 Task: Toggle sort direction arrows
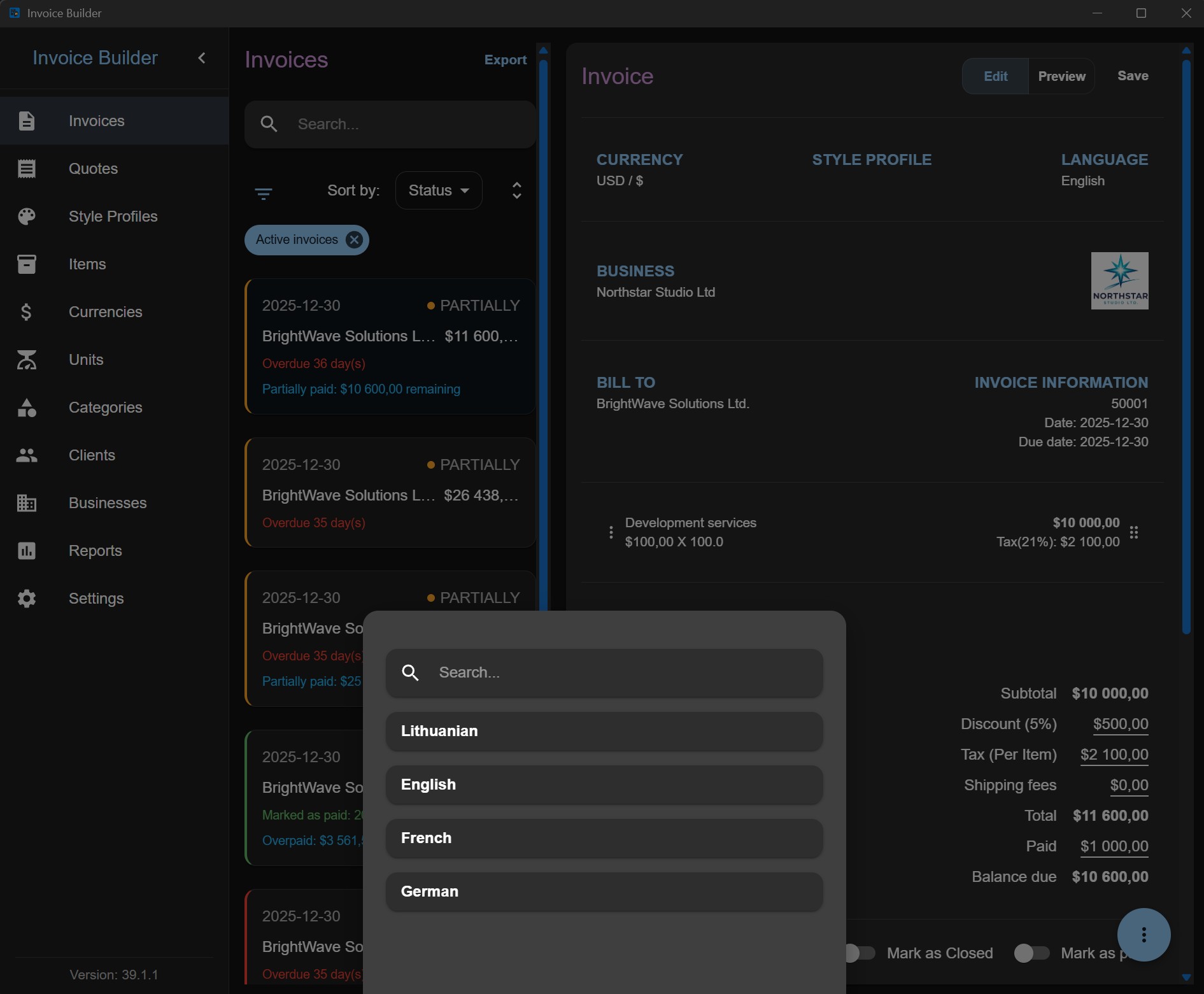(517, 190)
